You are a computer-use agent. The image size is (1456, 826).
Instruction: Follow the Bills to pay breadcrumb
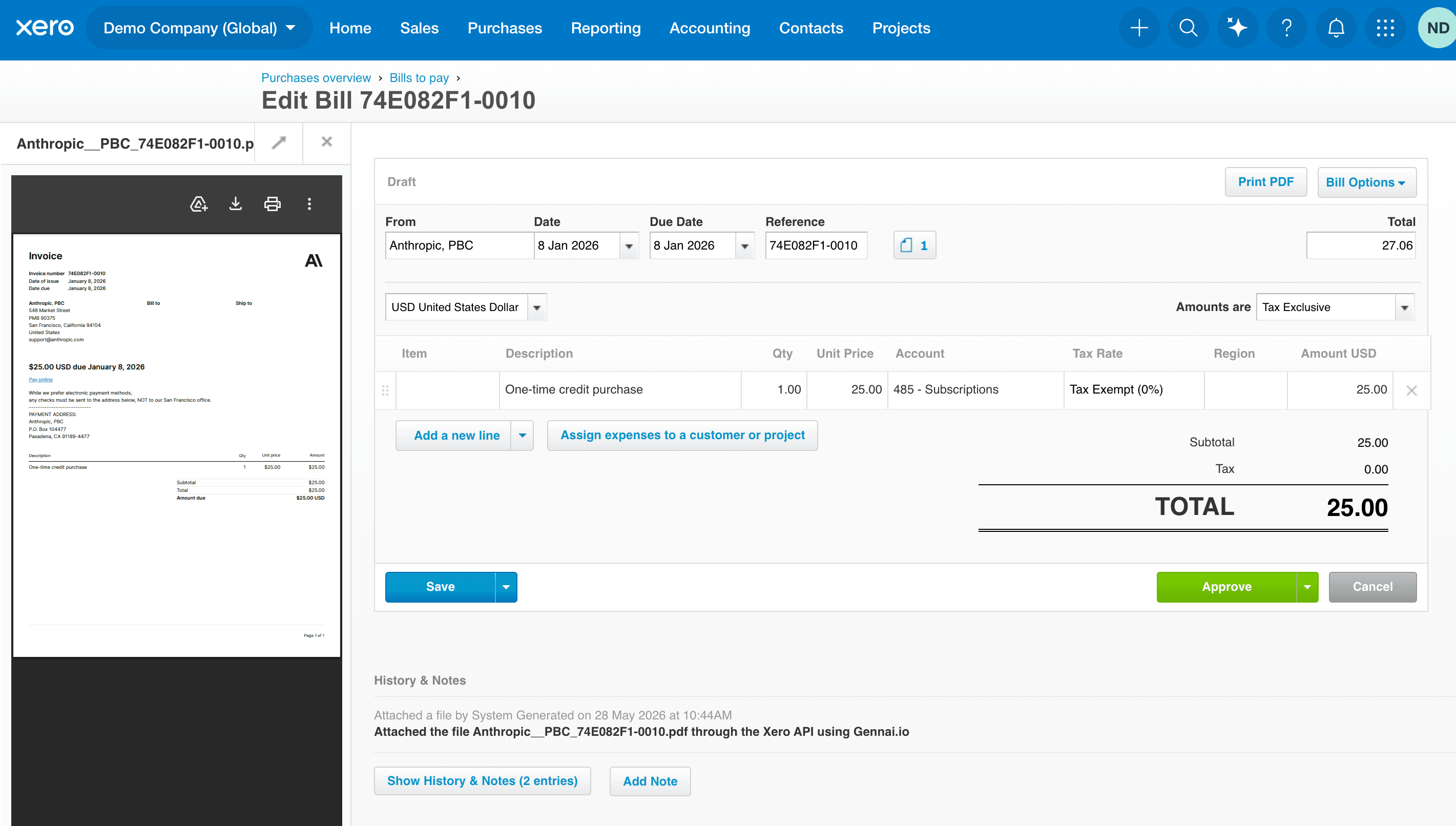coord(419,78)
